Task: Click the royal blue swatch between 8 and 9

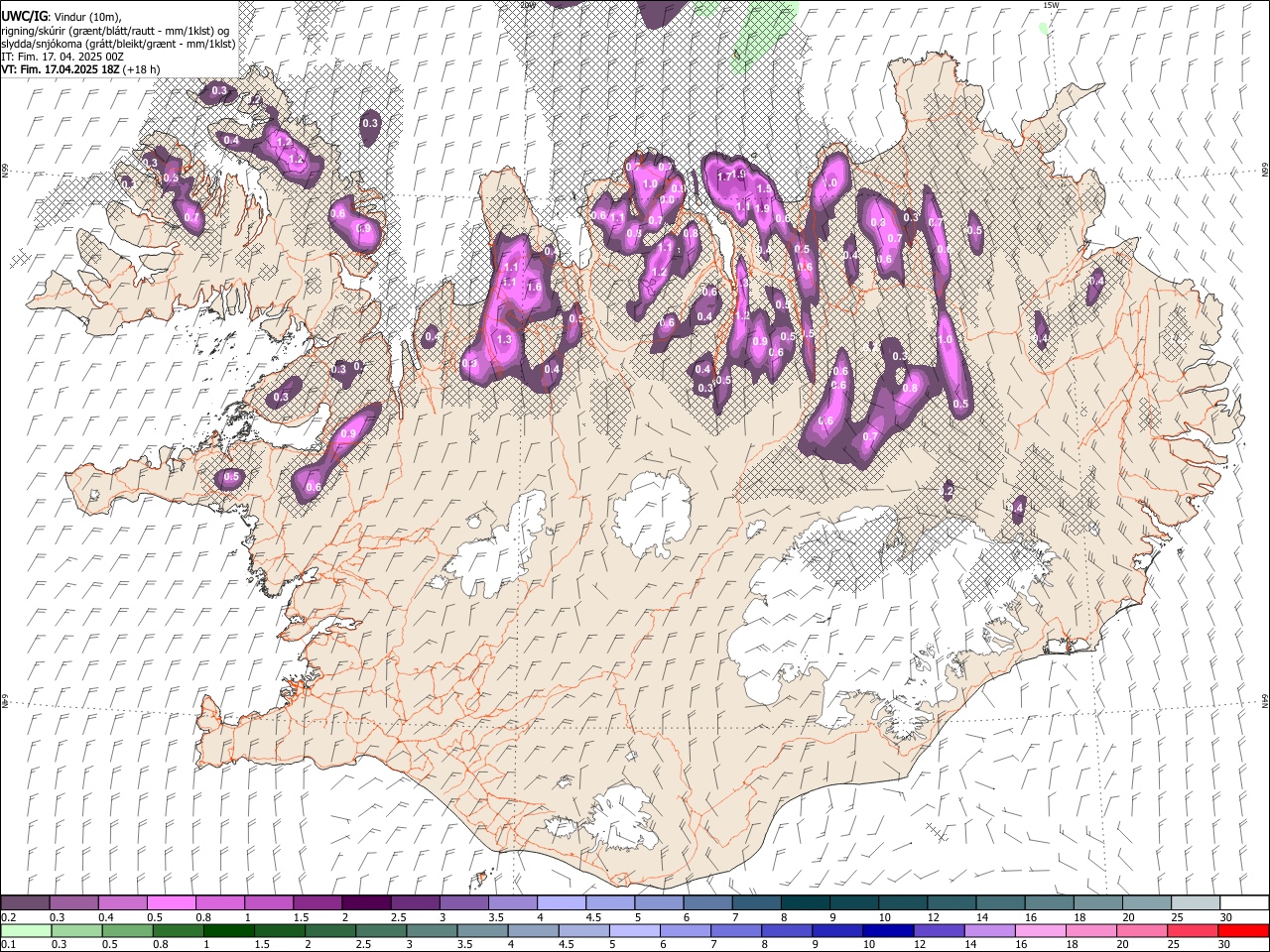Action: coord(786,930)
